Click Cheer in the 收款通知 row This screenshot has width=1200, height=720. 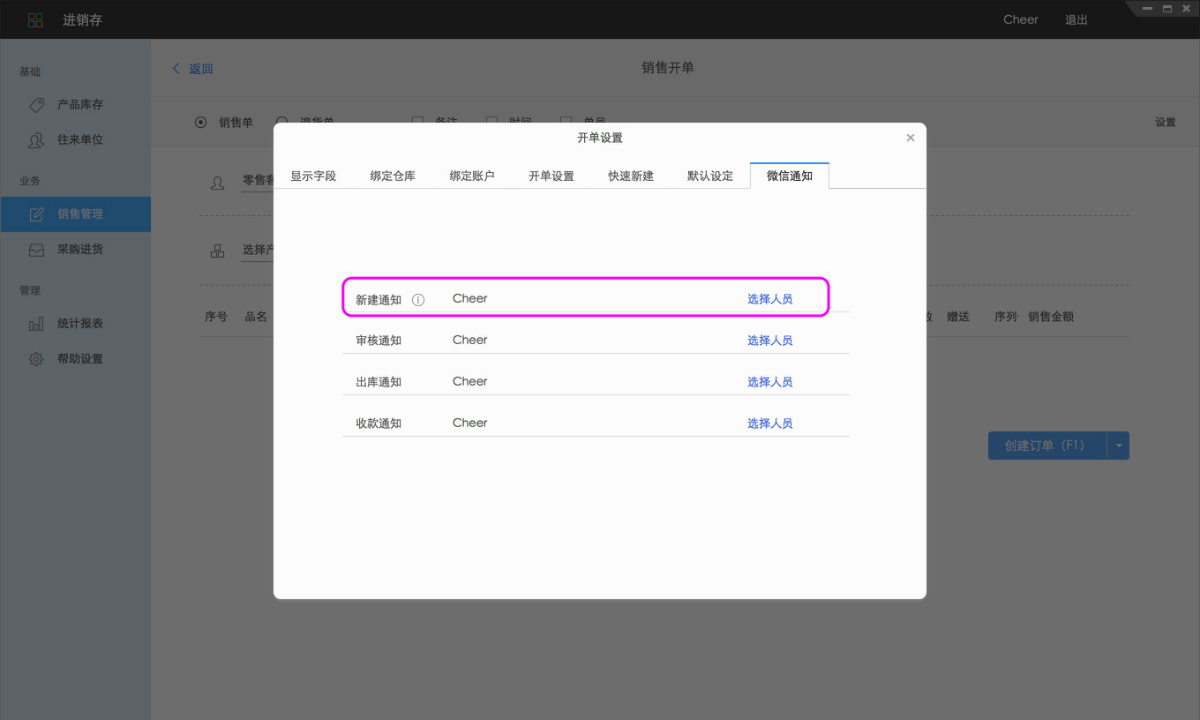470,423
